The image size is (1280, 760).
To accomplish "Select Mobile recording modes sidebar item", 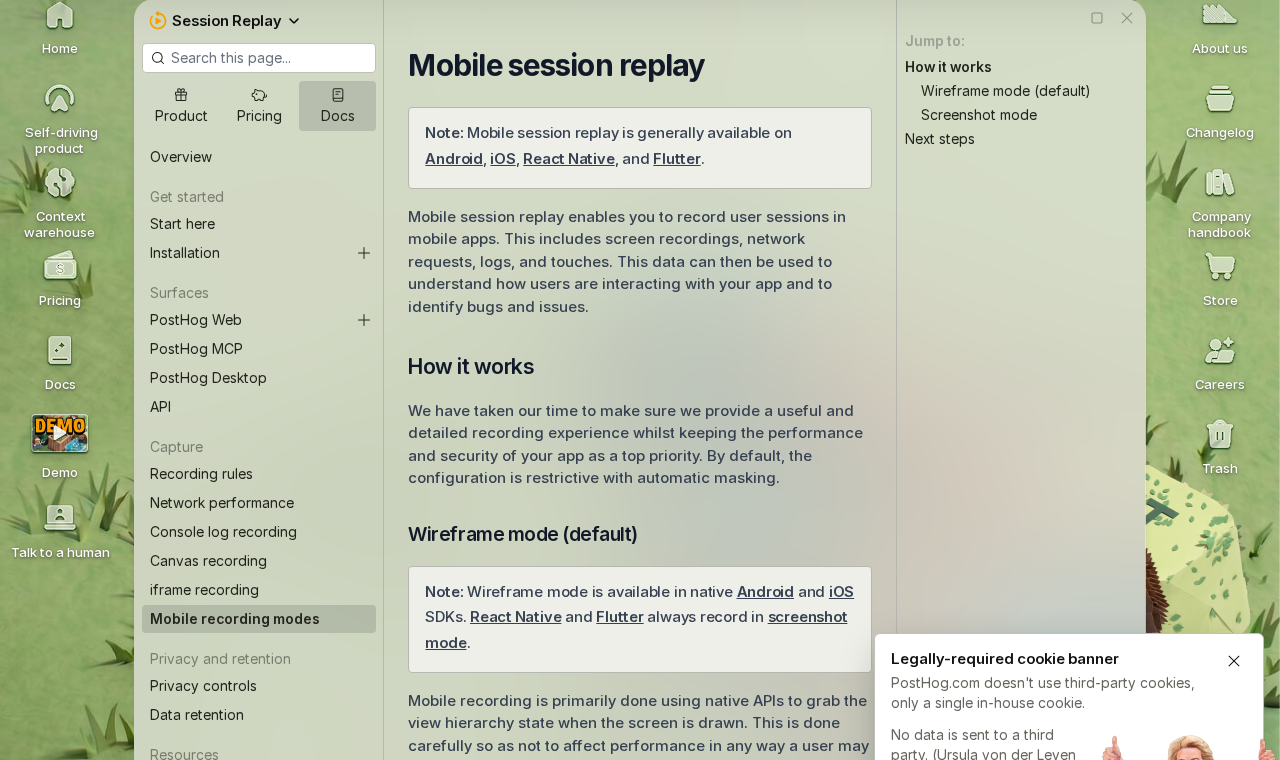I will [x=259, y=619].
